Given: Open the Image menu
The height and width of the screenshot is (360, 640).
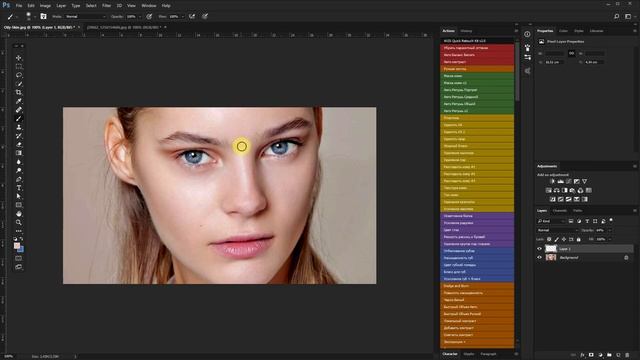Looking at the screenshot, I should click(x=45, y=6).
